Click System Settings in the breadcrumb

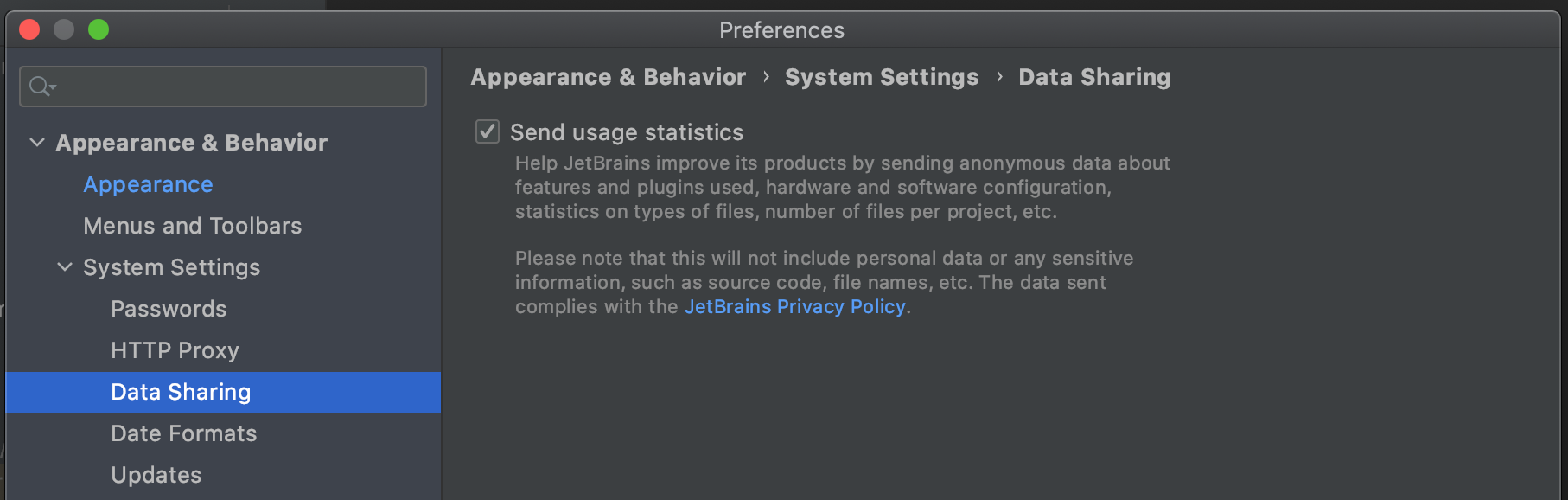pyautogui.click(x=882, y=77)
